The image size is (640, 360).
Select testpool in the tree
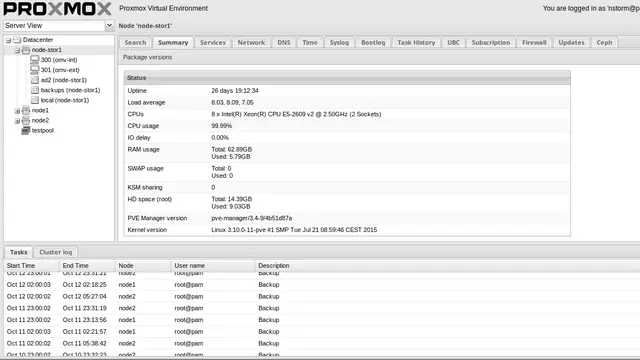43,131
